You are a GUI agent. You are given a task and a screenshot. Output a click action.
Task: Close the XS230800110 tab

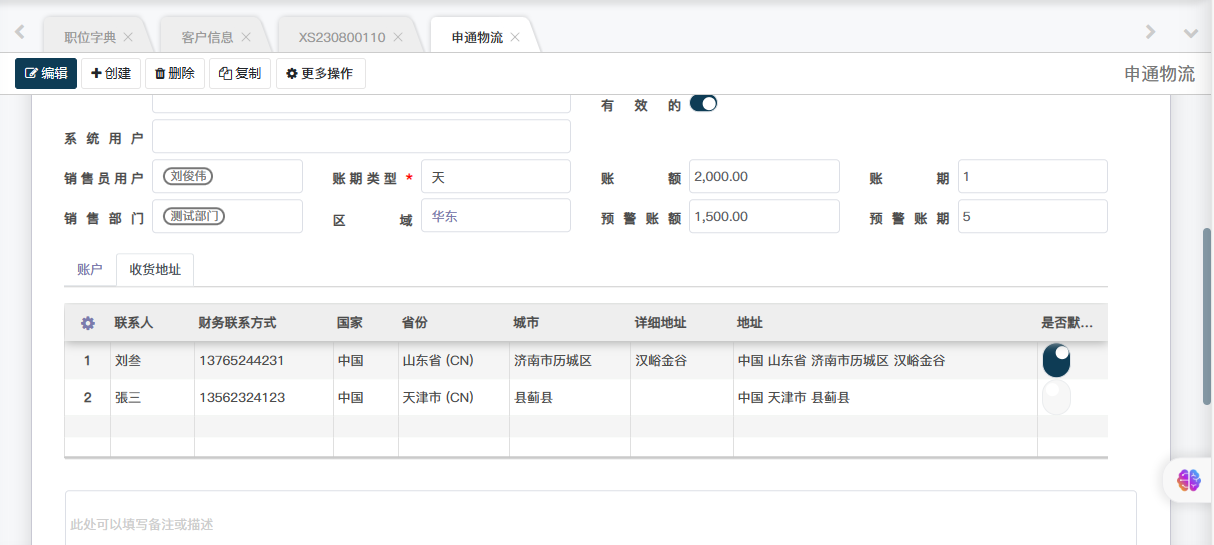tap(398, 37)
